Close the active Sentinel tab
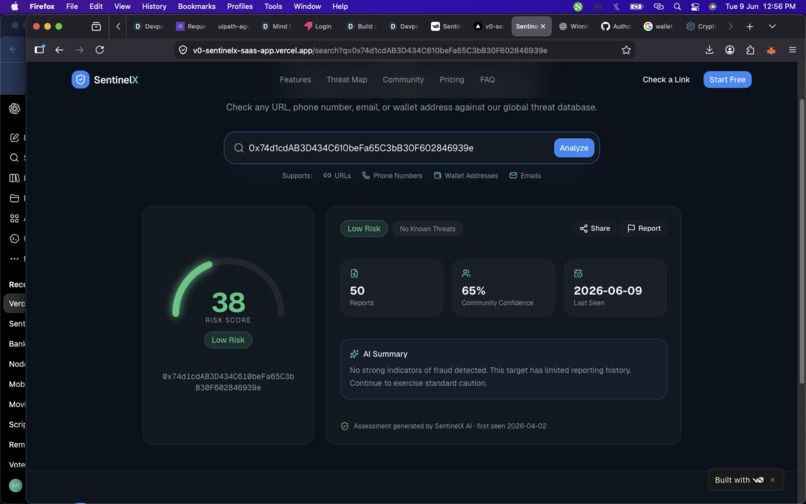 pyautogui.click(x=542, y=26)
